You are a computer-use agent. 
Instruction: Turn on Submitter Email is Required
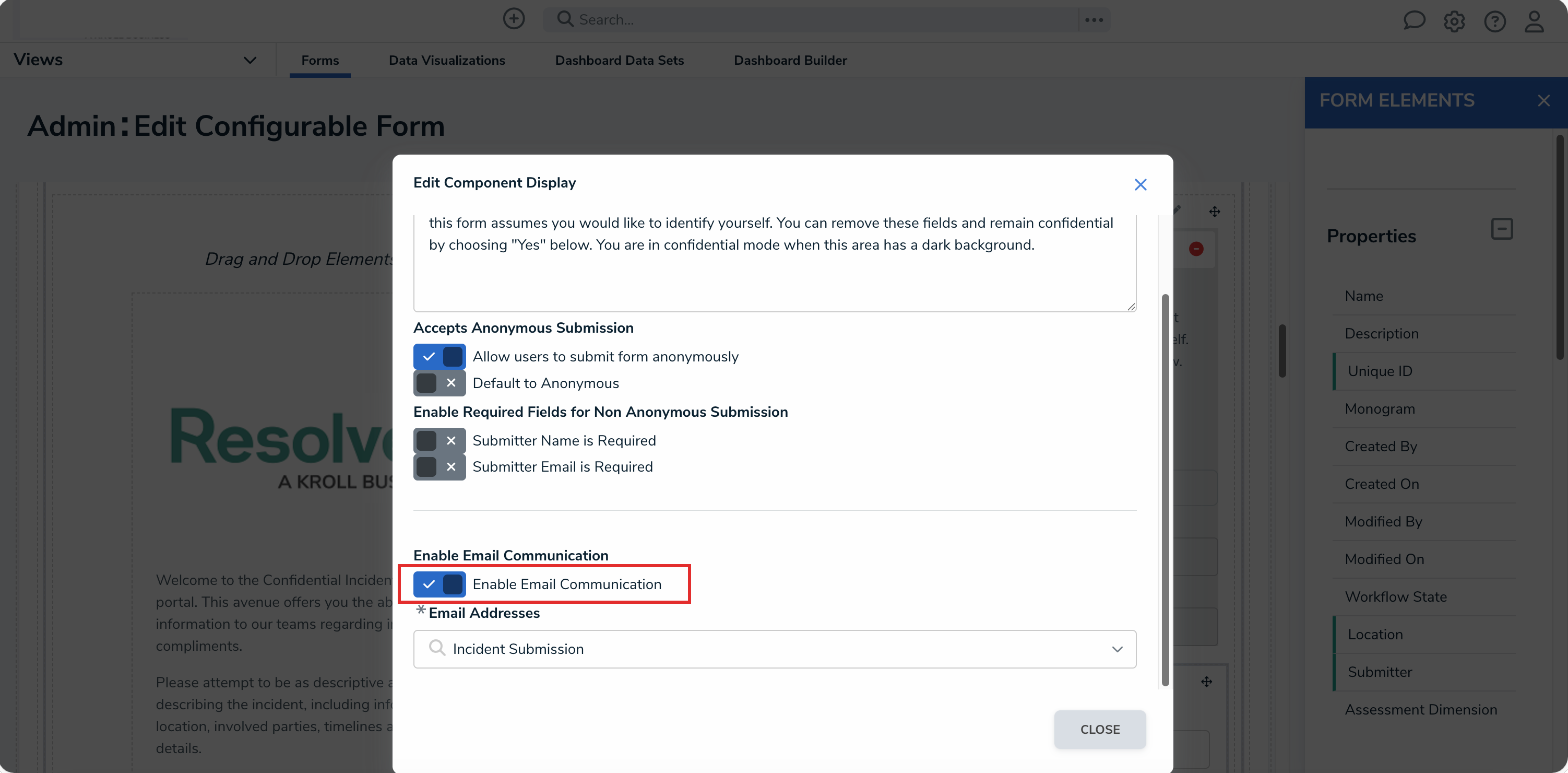click(x=439, y=466)
